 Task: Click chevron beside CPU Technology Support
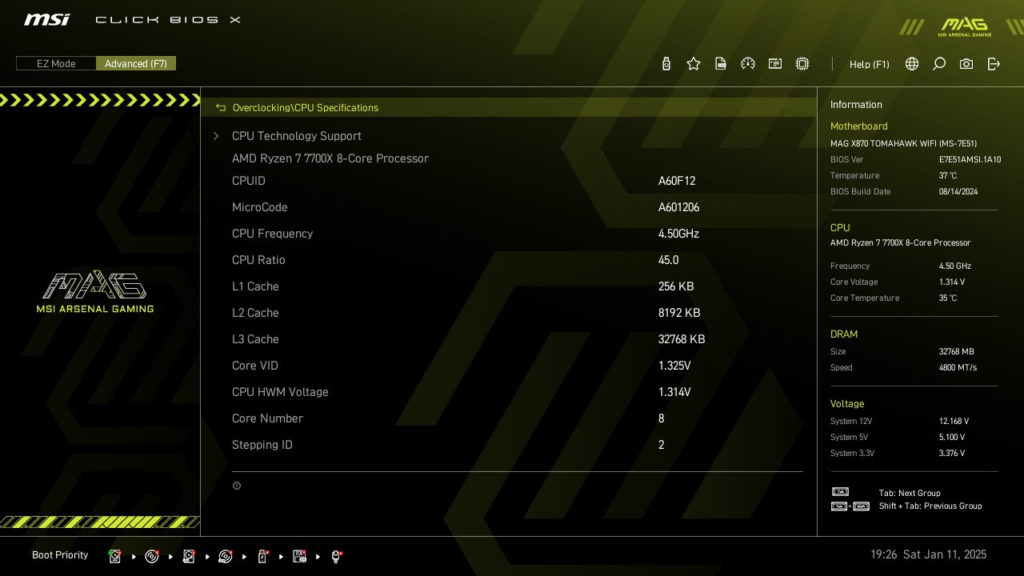coord(216,136)
